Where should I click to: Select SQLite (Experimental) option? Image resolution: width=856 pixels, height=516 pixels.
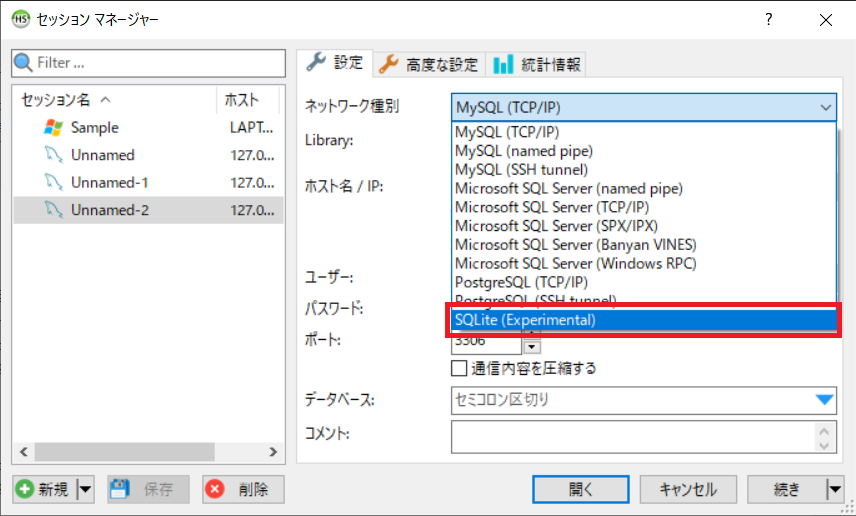point(644,320)
